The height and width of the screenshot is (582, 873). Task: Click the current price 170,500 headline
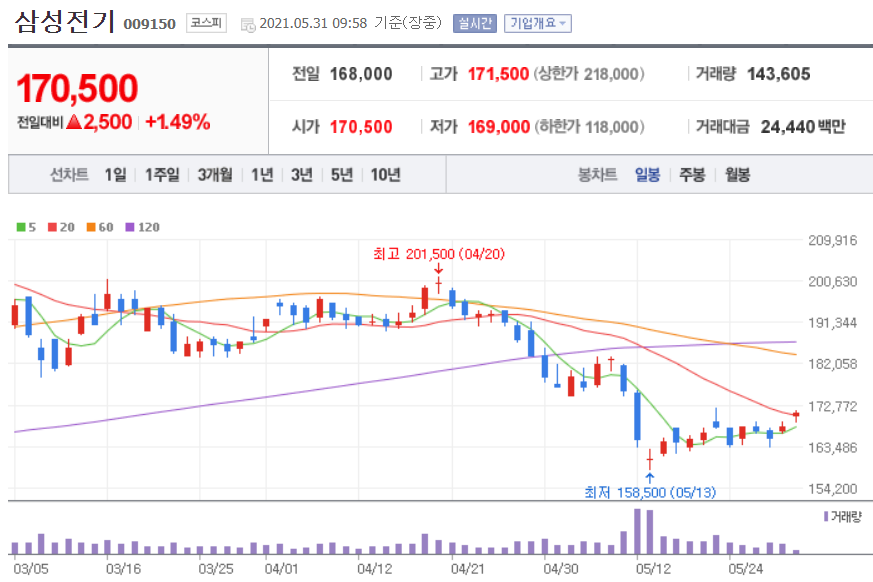[x=77, y=89]
